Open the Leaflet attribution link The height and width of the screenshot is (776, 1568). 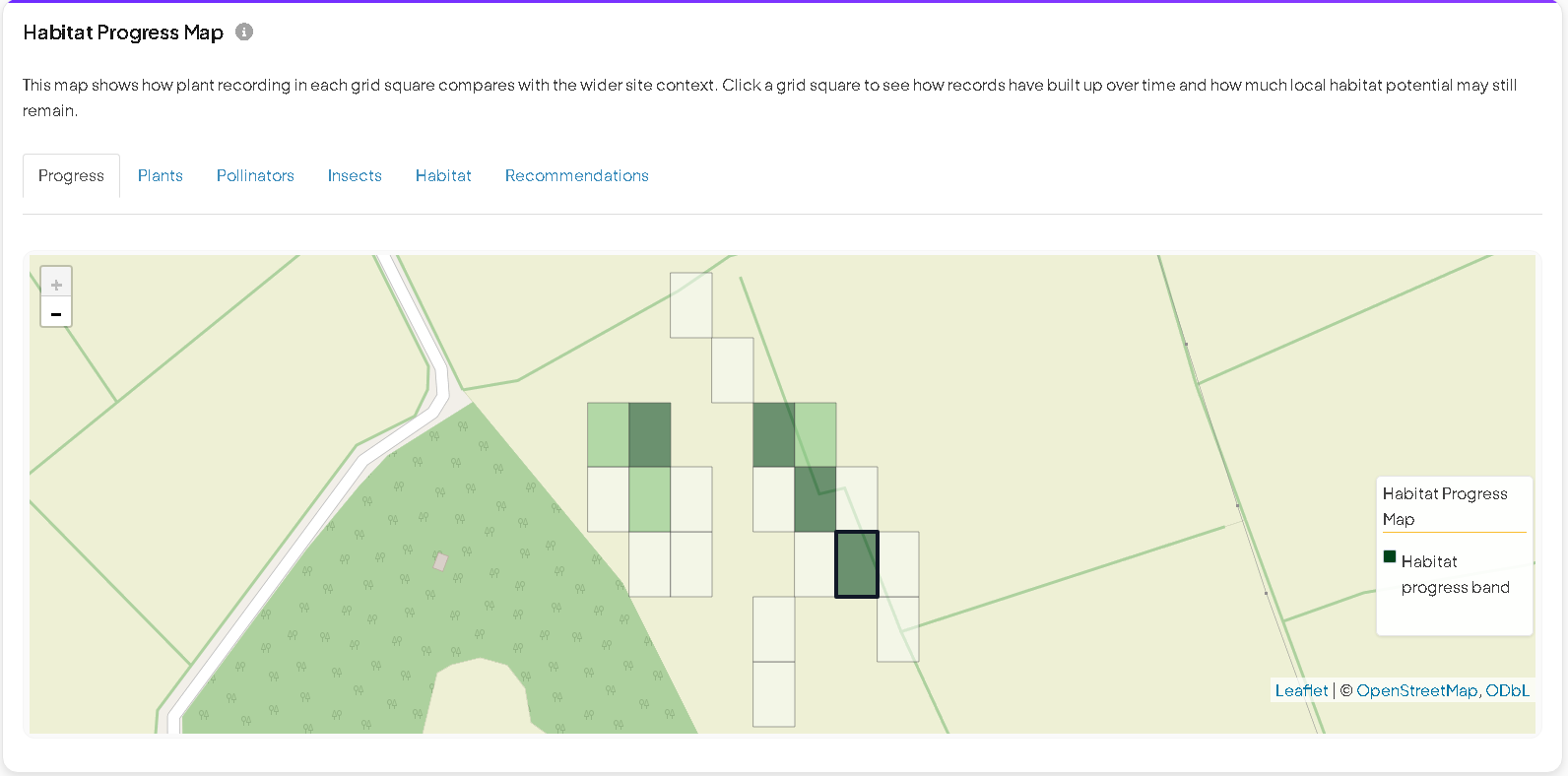tap(1301, 690)
